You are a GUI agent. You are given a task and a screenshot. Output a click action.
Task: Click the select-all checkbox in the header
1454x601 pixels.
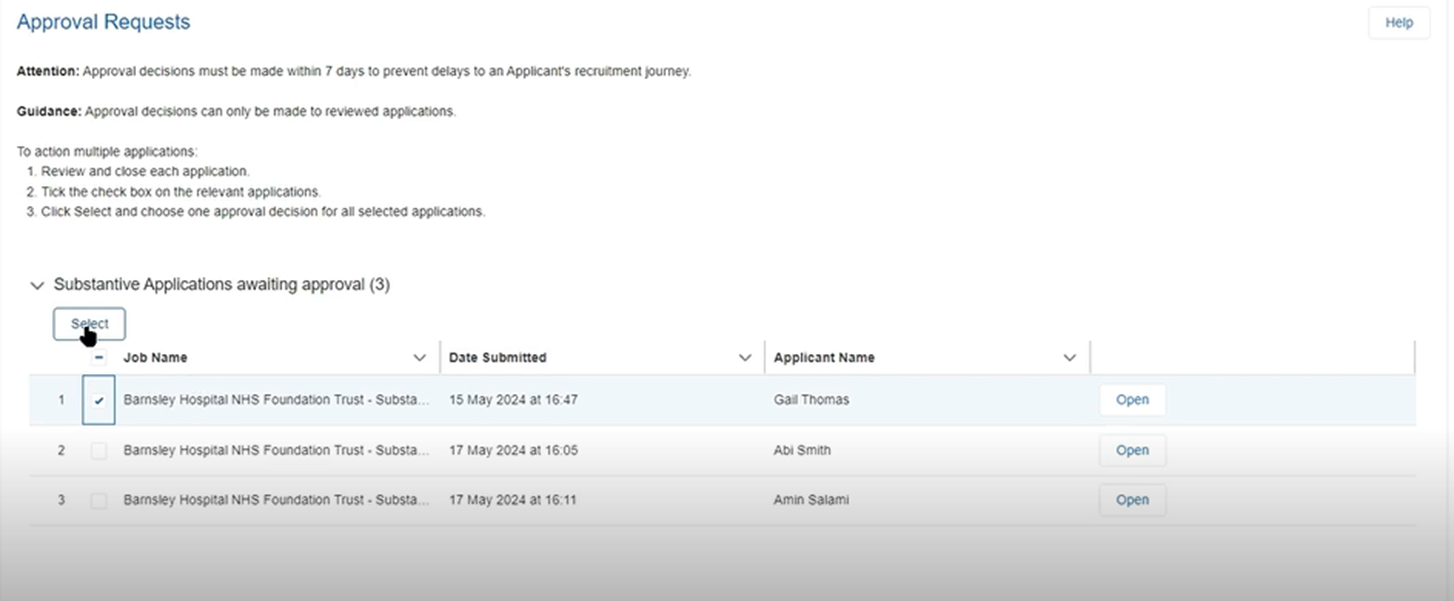pyautogui.click(x=98, y=357)
